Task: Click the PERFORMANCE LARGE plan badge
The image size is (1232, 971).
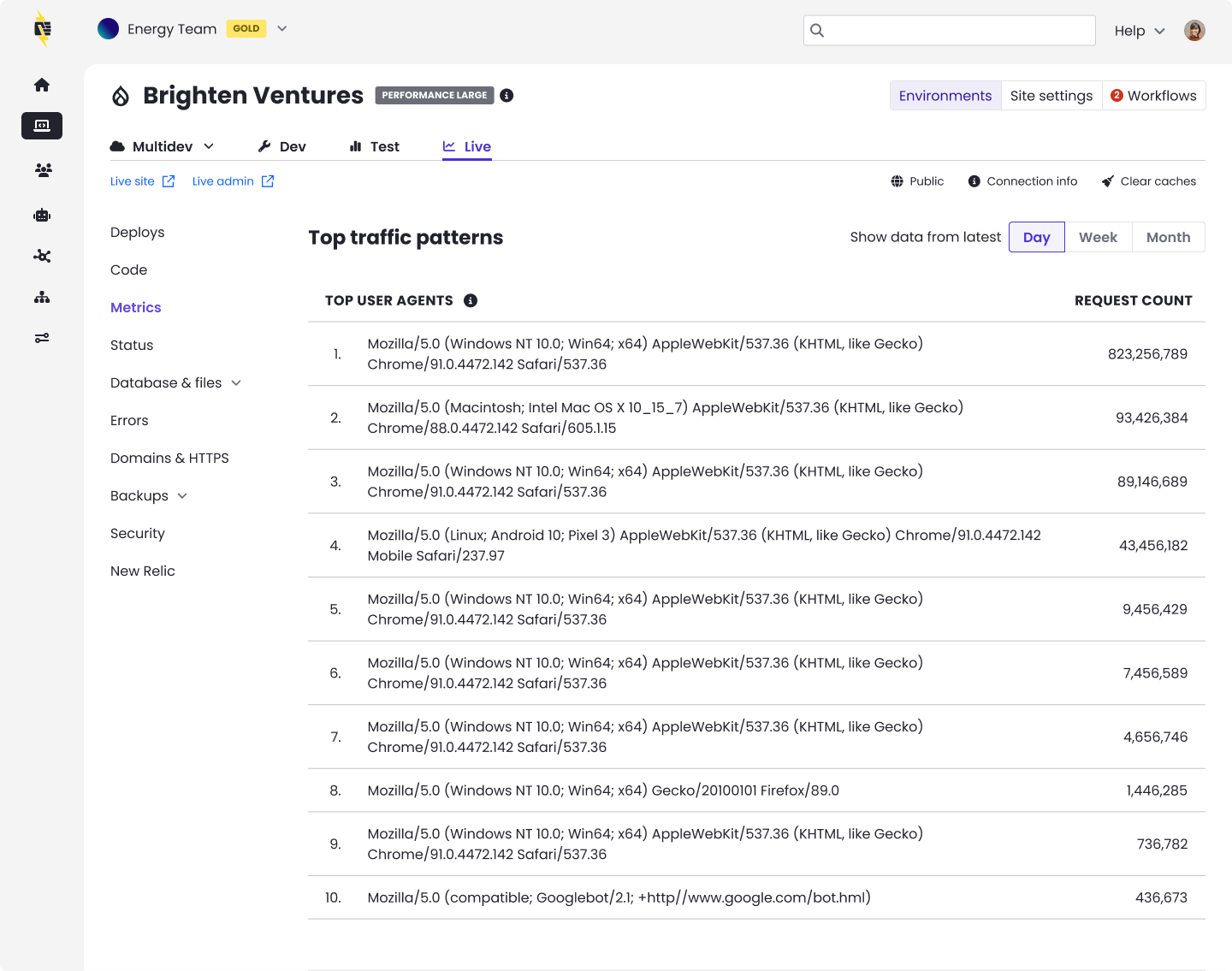Action: pyautogui.click(x=435, y=95)
